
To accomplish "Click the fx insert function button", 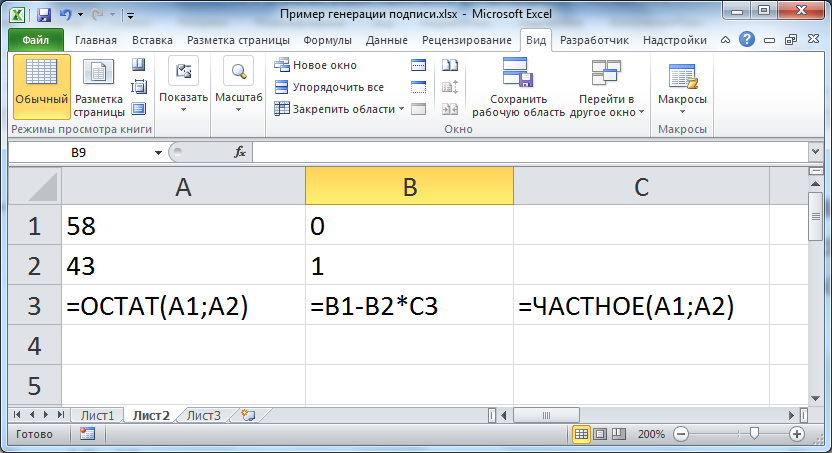I will pos(240,152).
